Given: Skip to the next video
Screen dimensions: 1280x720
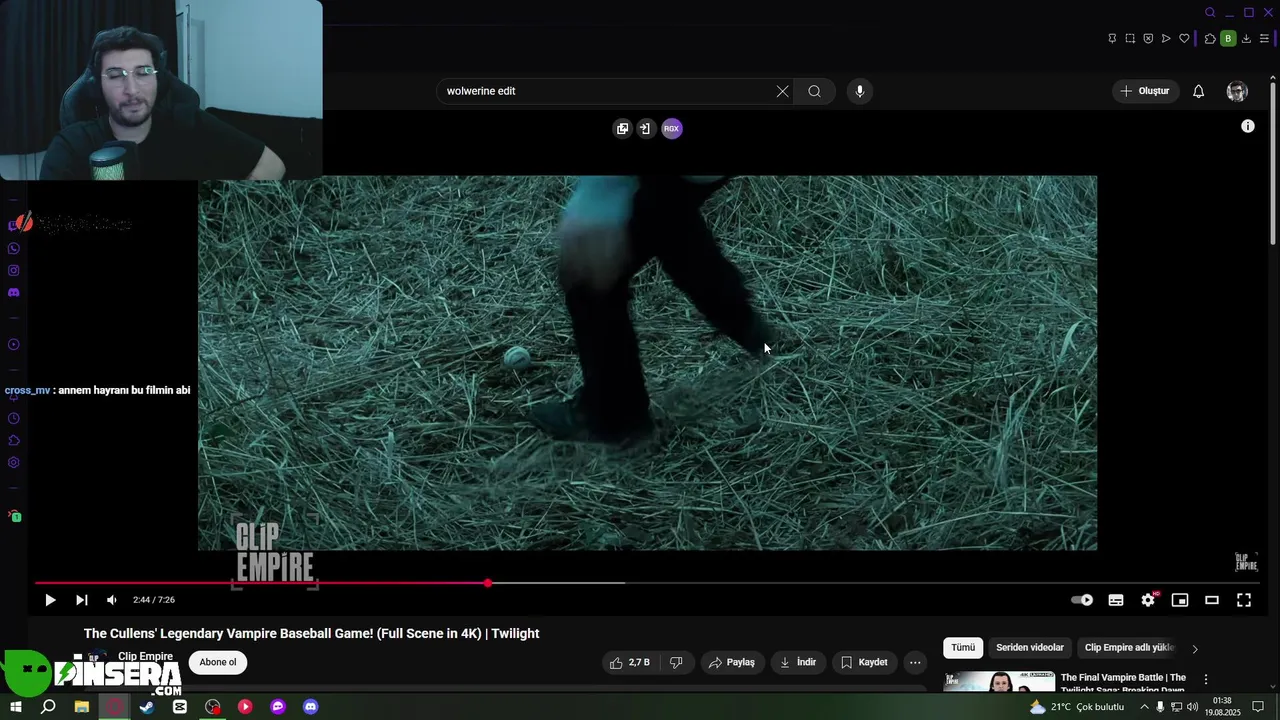Looking at the screenshot, I should 82,600.
